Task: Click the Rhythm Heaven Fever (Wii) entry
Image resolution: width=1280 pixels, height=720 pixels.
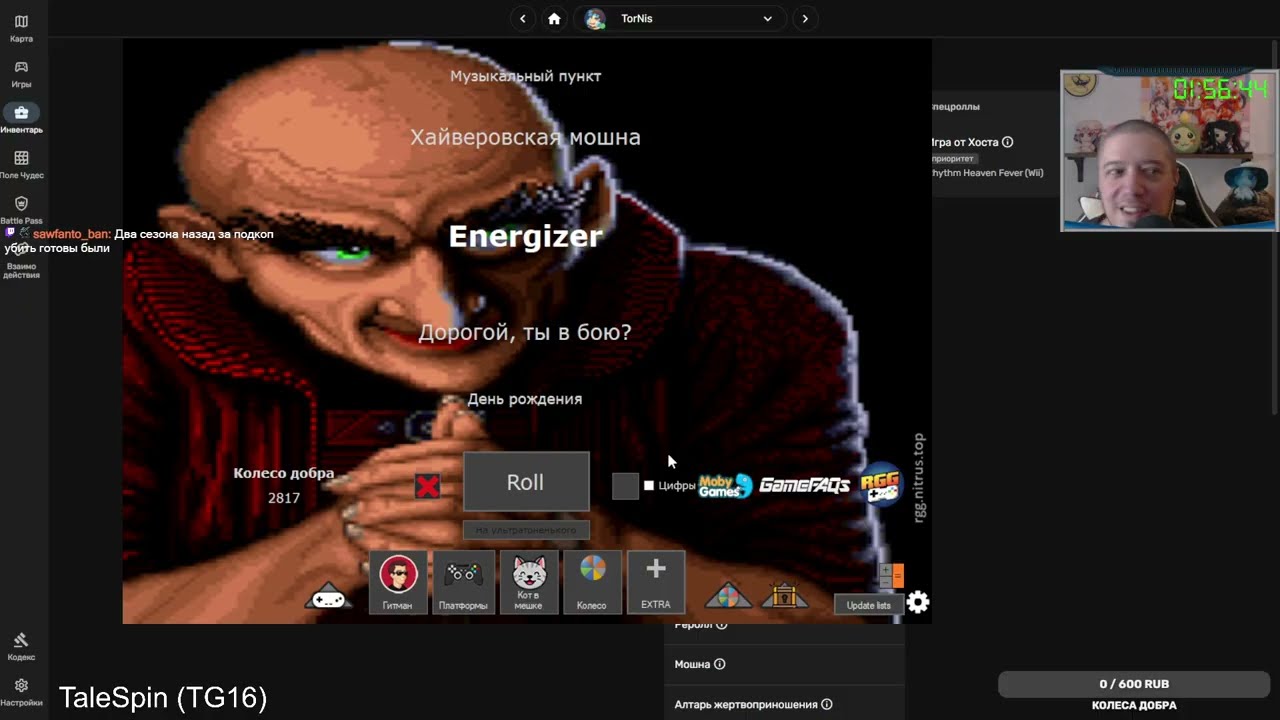Action: click(x=988, y=172)
